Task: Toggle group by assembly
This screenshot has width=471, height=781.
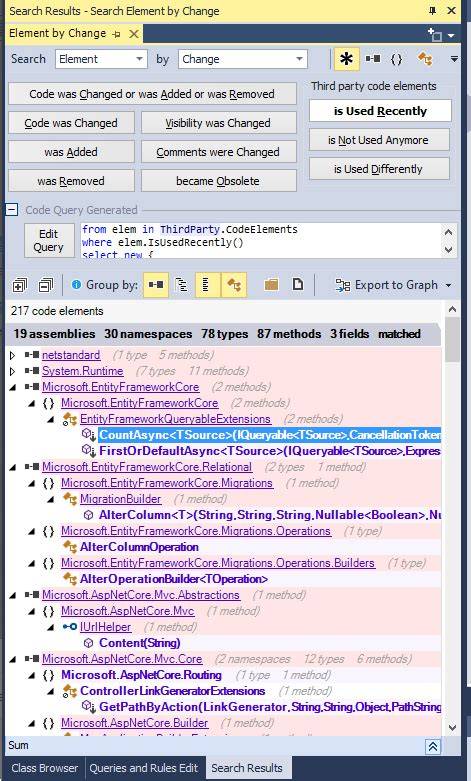Action: tap(156, 285)
